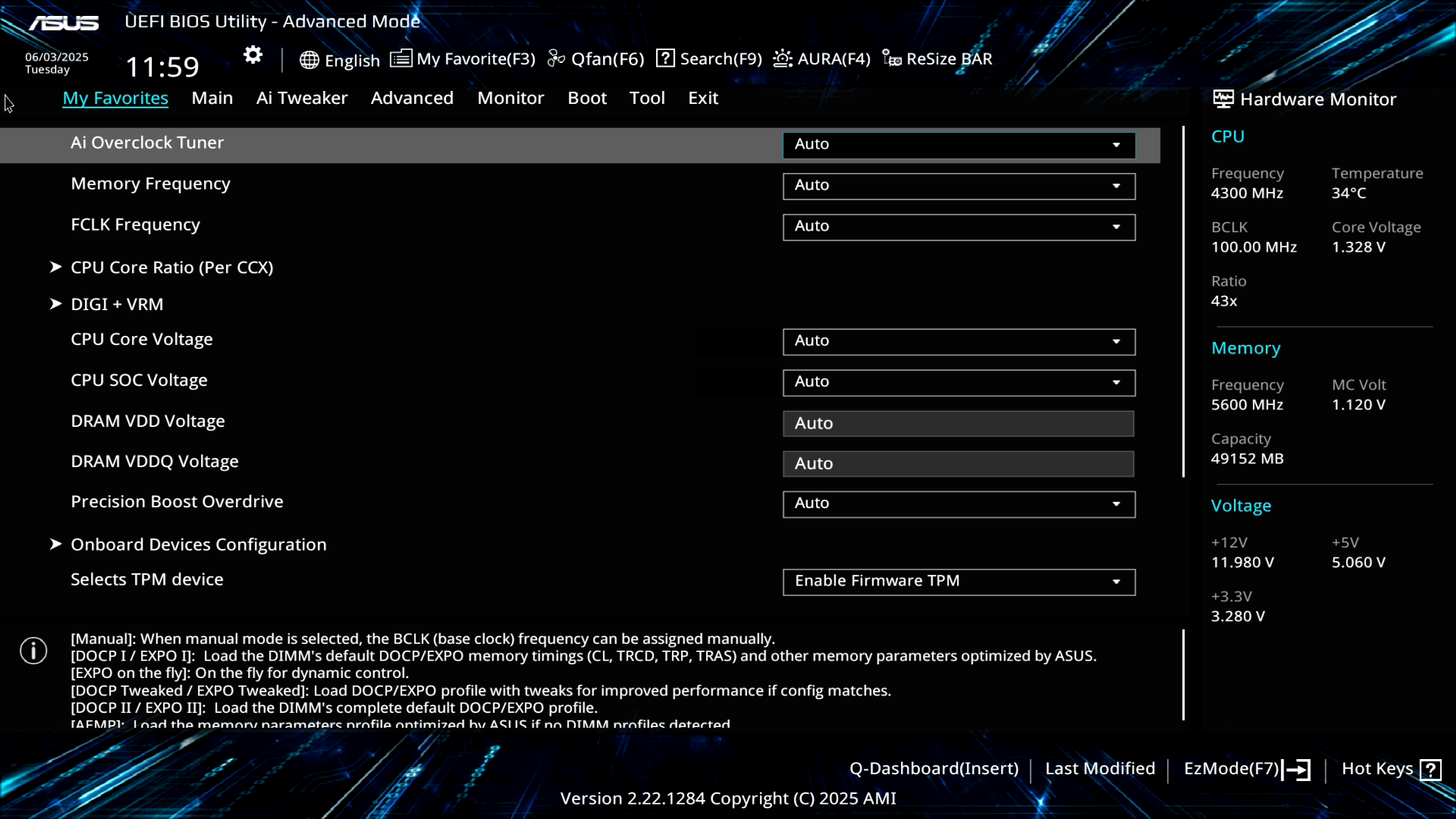
Task: Open Qfan fan control icon
Action: coord(557,58)
